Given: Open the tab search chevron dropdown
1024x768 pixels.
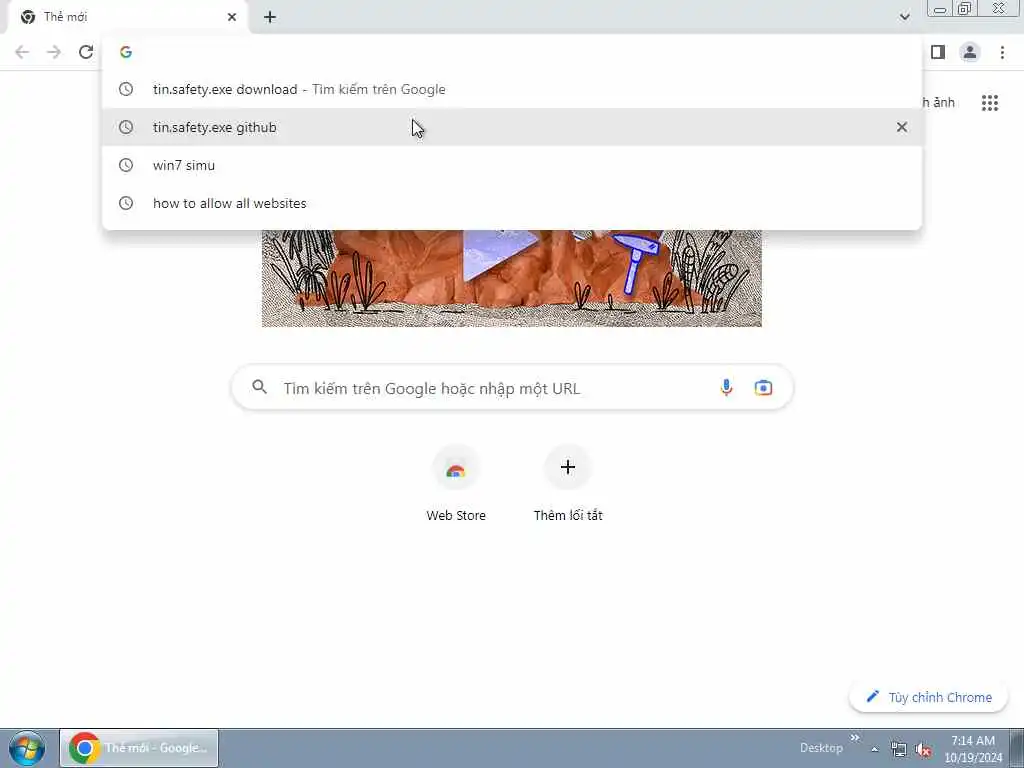Looking at the screenshot, I should coord(904,17).
